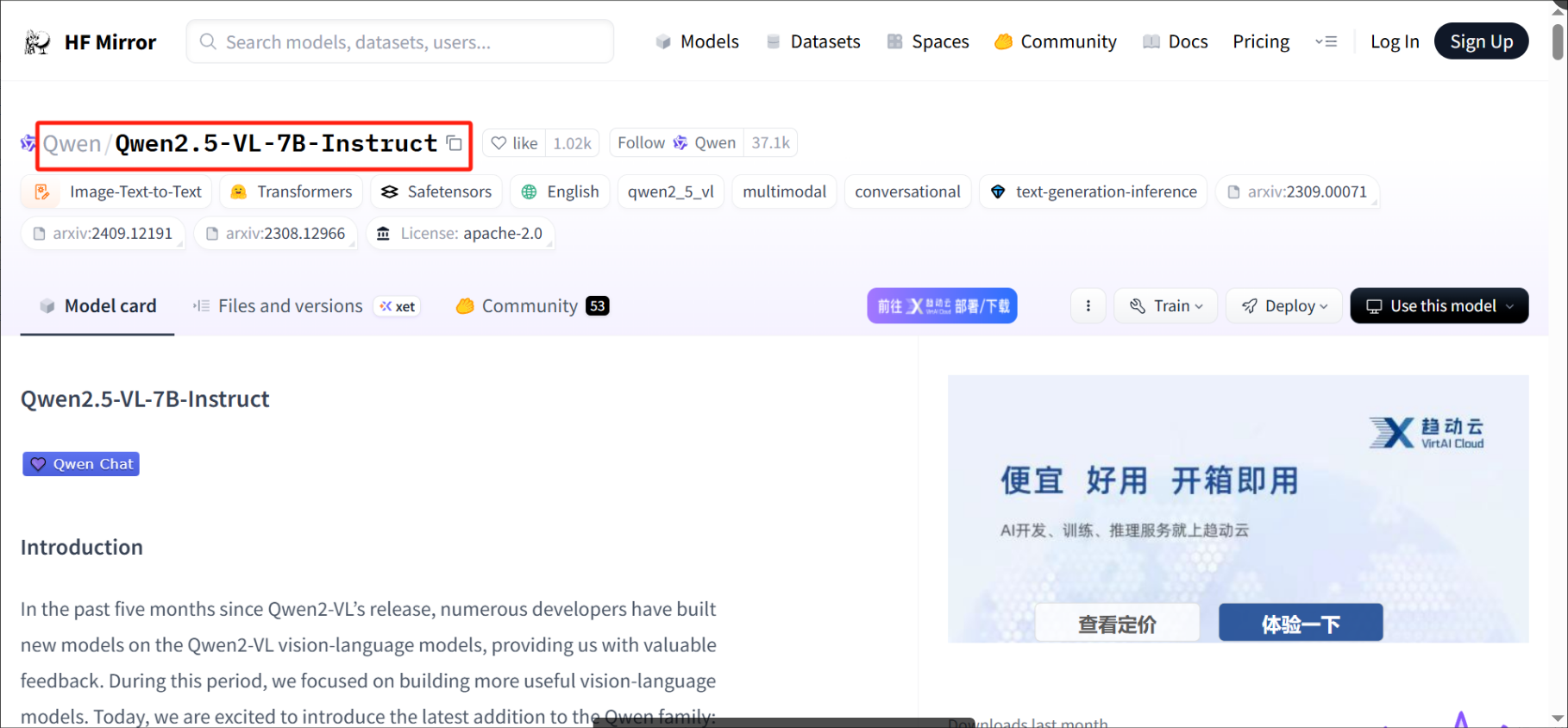
Task: Expand the Deploy dropdown
Action: tap(1284, 306)
